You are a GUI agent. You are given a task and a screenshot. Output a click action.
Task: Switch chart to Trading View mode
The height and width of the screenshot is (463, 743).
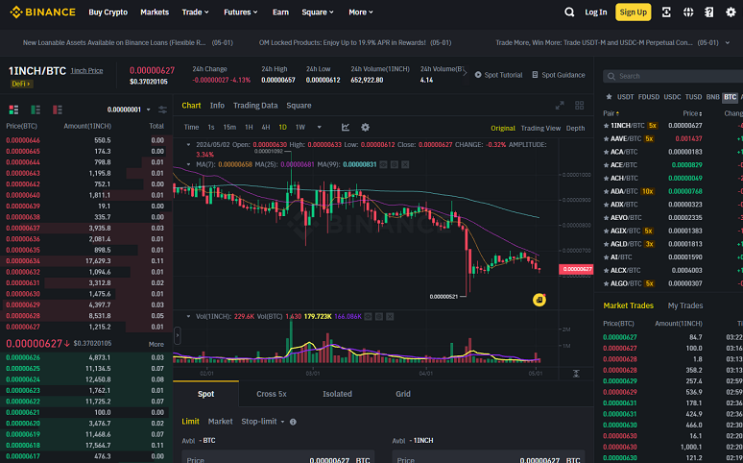point(541,128)
